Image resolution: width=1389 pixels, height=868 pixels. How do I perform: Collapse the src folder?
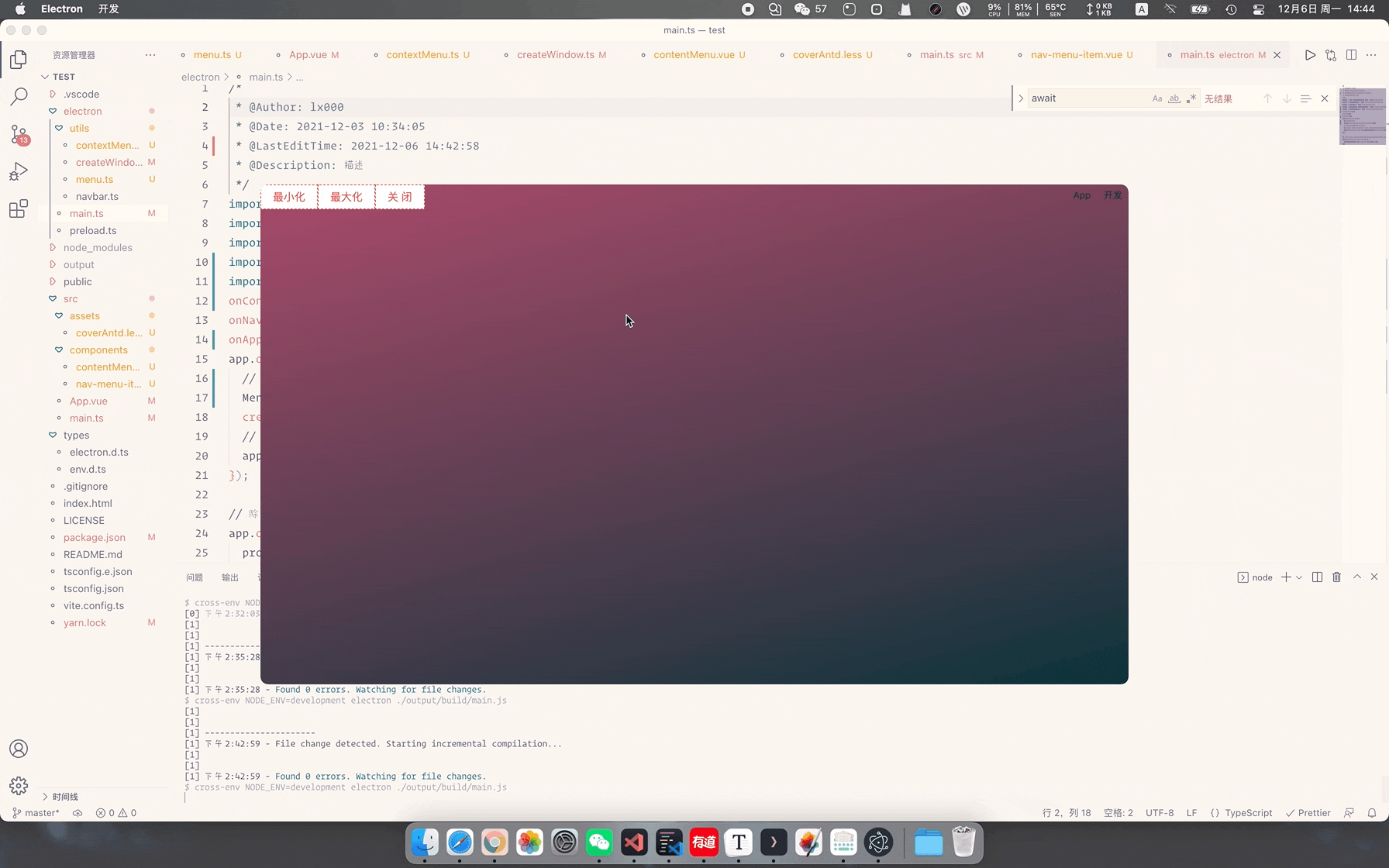70,298
